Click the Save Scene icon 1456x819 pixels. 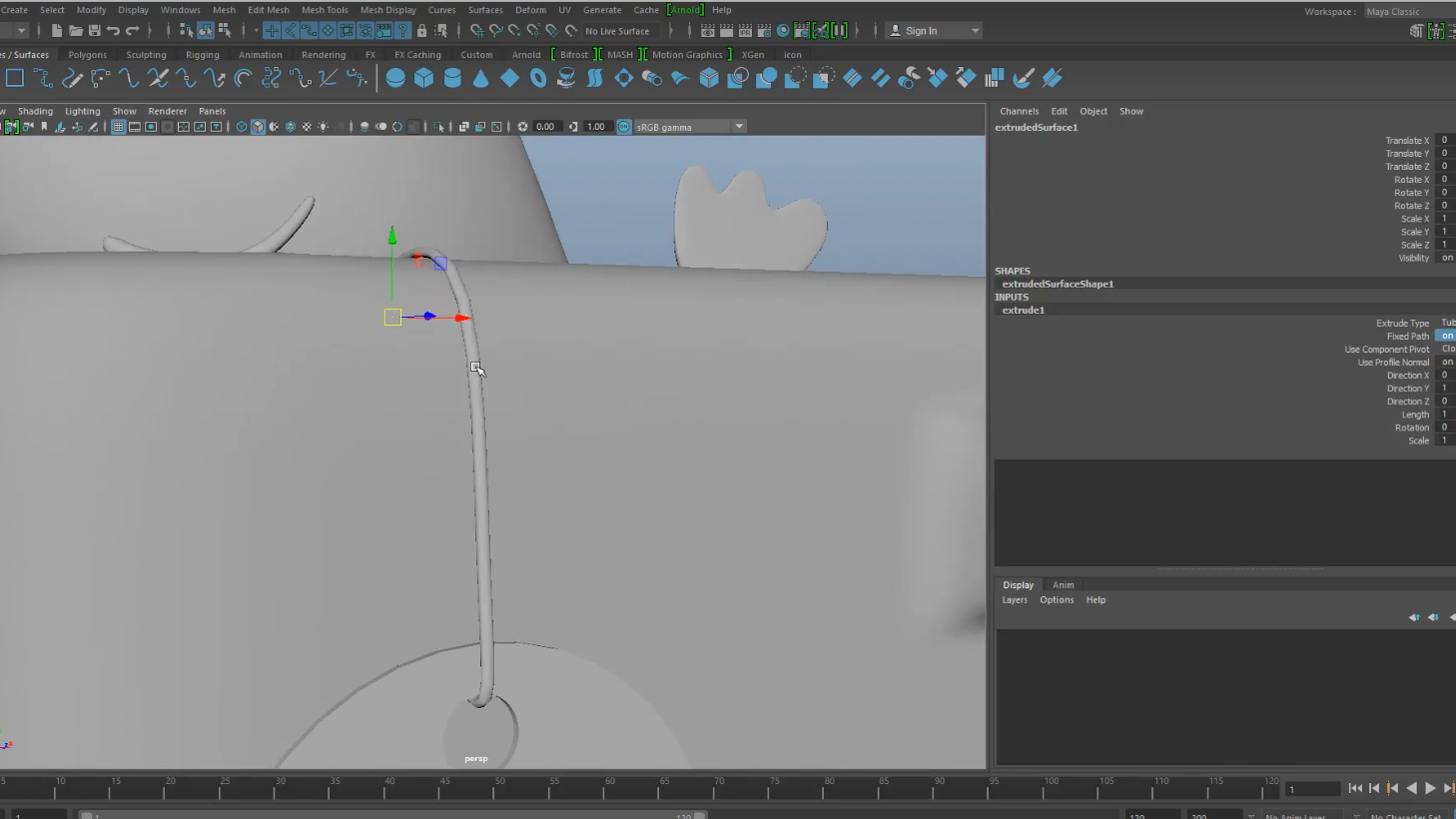pyautogui.click(x=94, y=31)
